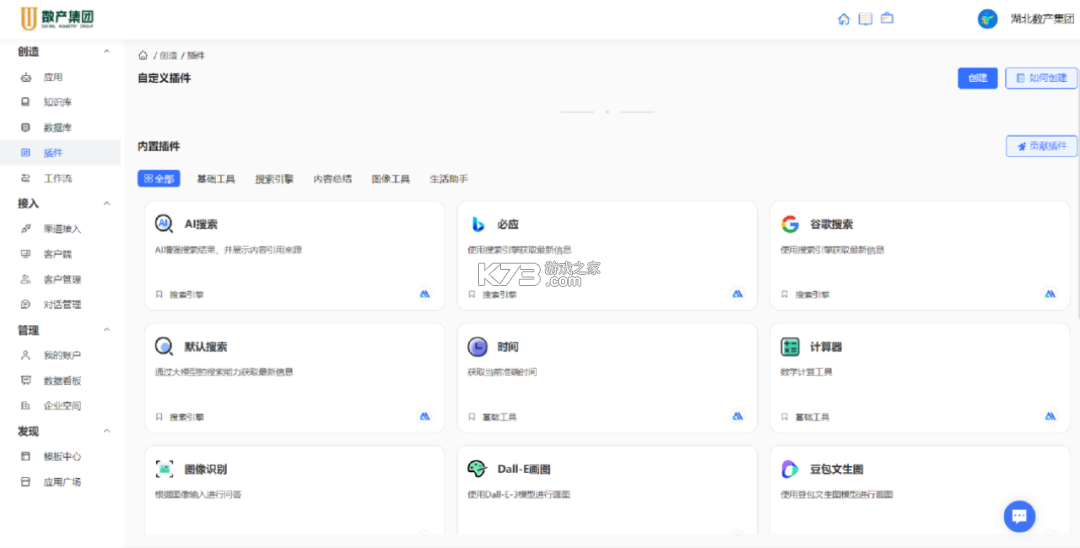Open the AI搜索 card title
Viewport: 1080px width, 548px height.
point(201,224)
